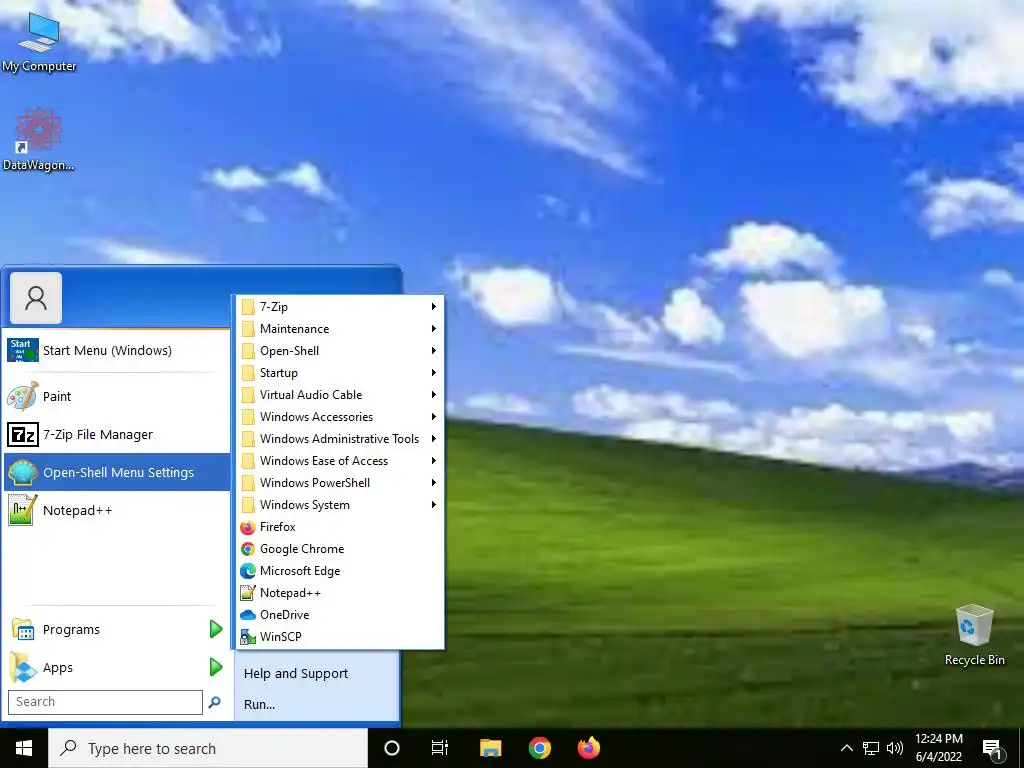Click the taskbar 'Type here to search' box
Viewport: 1024px width, 768px height.
click(x=208, y=748)
